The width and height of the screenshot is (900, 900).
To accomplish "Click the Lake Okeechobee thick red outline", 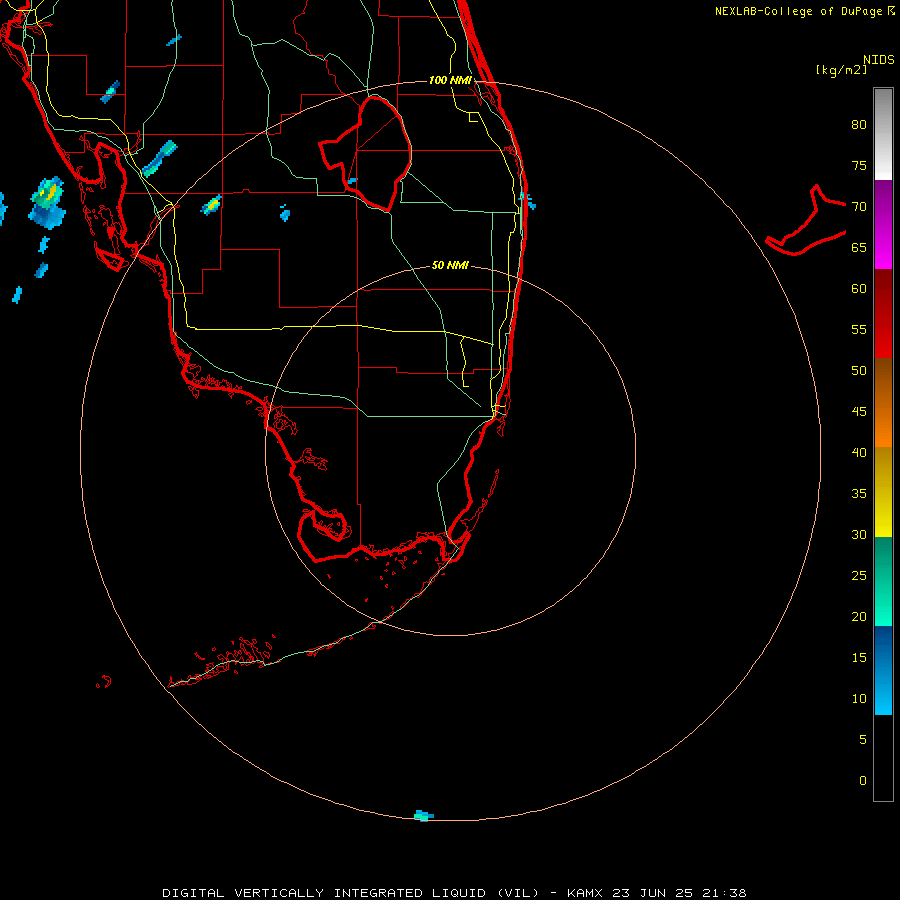I will [365, 153].
